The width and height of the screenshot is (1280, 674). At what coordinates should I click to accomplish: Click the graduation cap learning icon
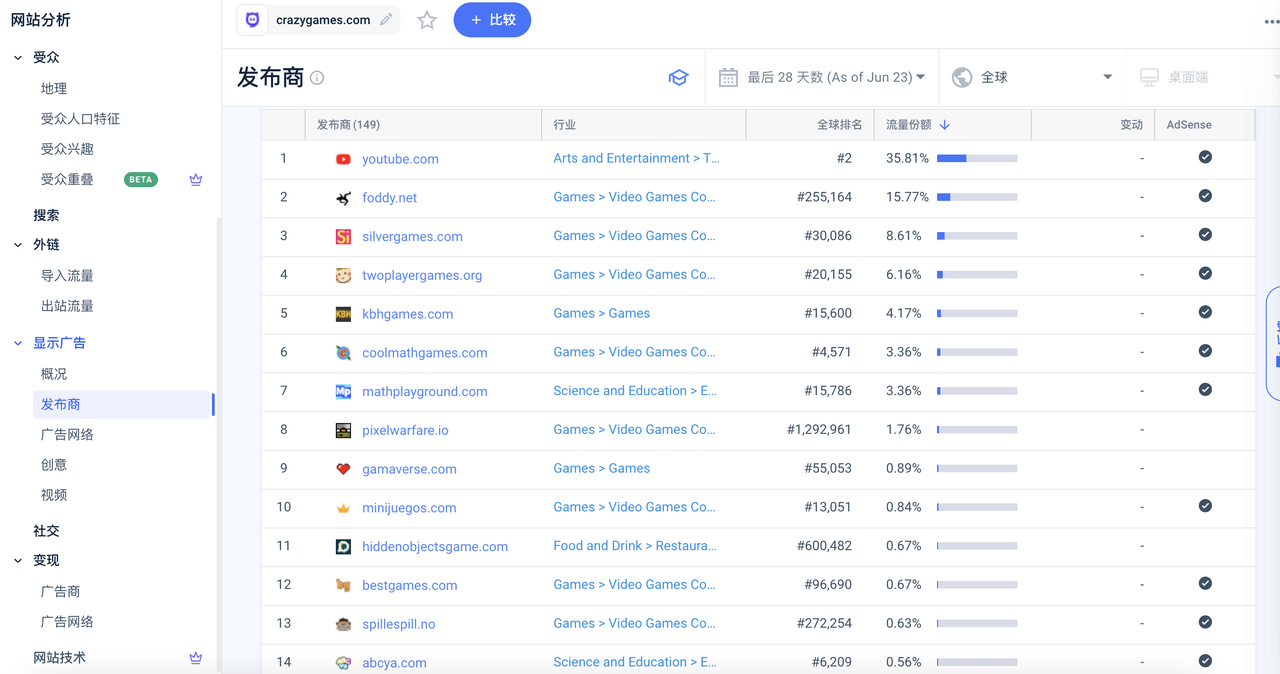(679, 78)
